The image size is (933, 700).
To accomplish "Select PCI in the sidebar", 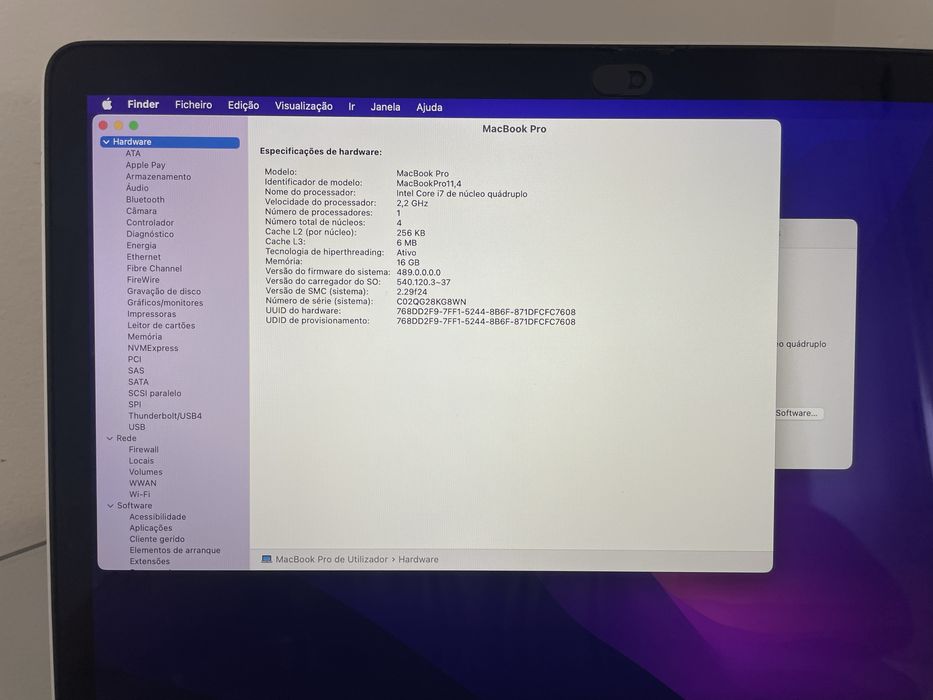I will pos(134,359).
